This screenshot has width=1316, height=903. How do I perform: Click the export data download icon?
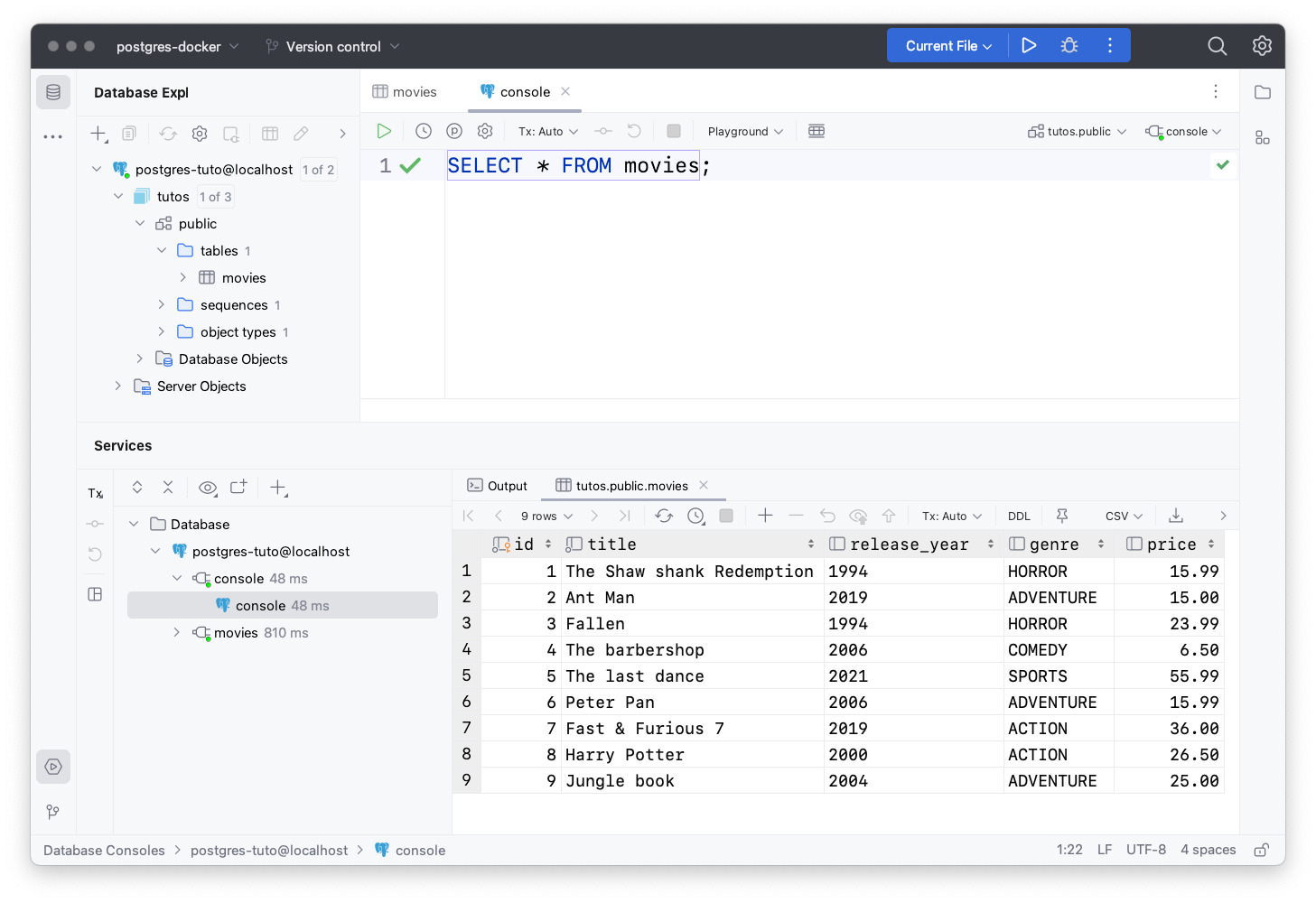(x=1176, y=516)
